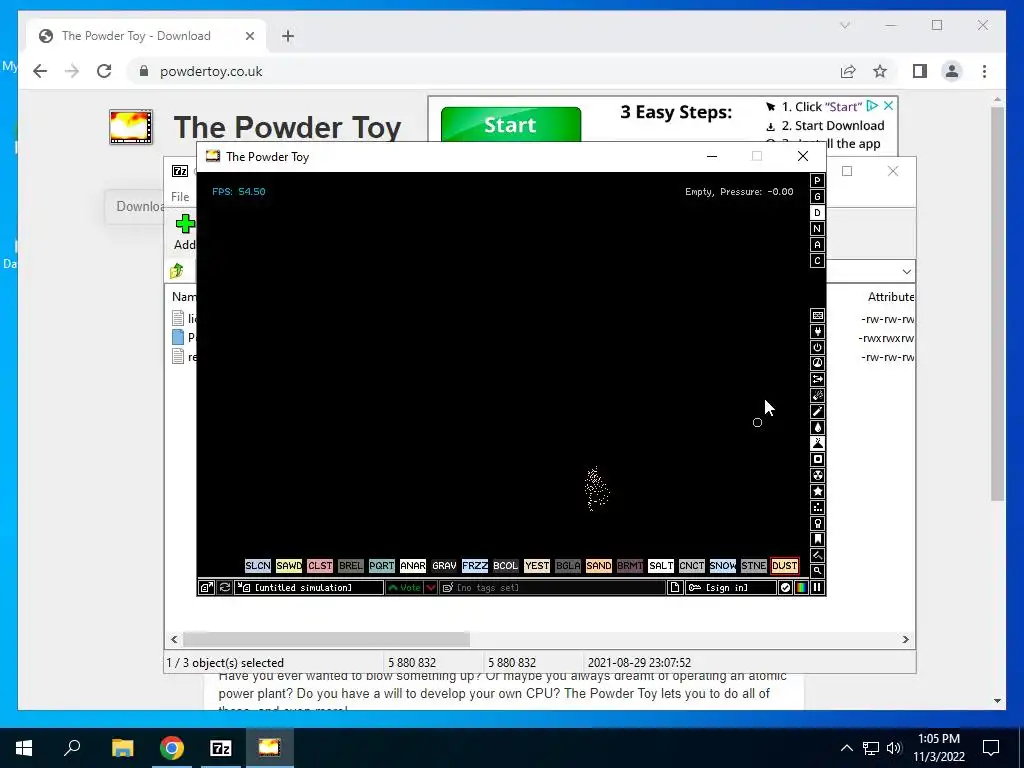Open the Decoration tools icon
This screenshot has width=1024, height=768.
pos(817,555)
